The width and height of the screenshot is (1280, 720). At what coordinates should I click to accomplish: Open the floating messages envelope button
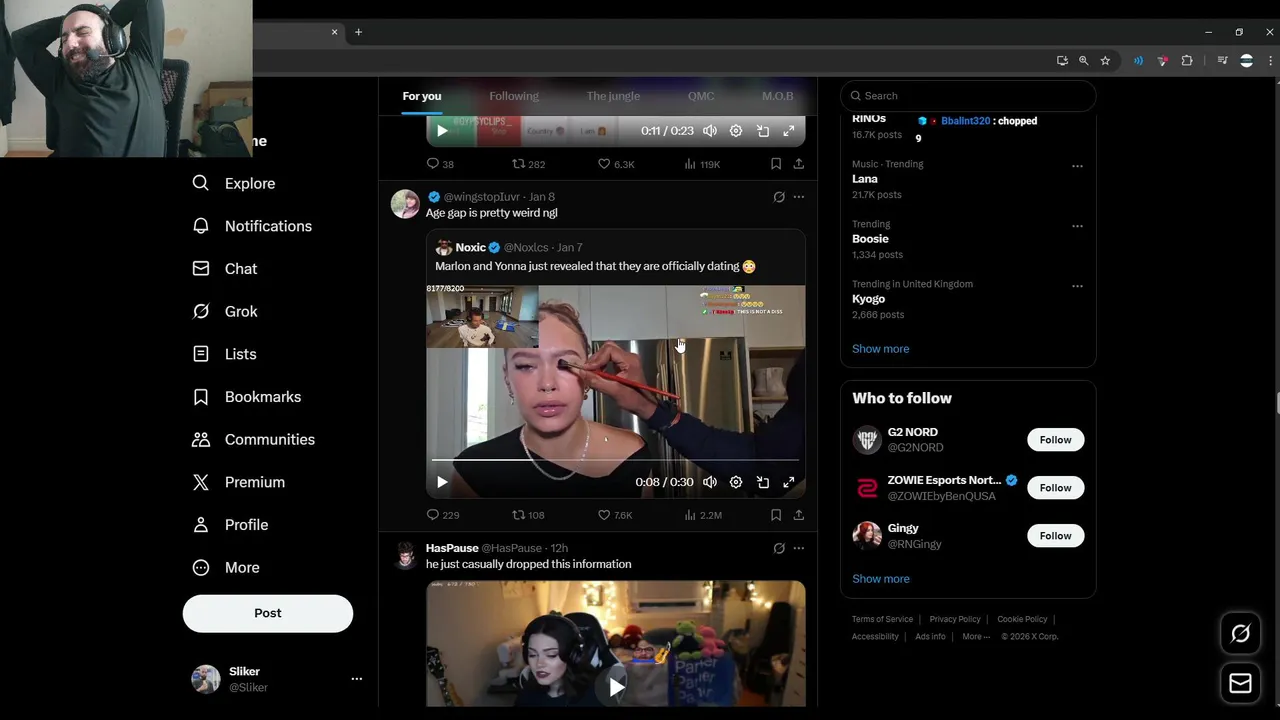1240,684
